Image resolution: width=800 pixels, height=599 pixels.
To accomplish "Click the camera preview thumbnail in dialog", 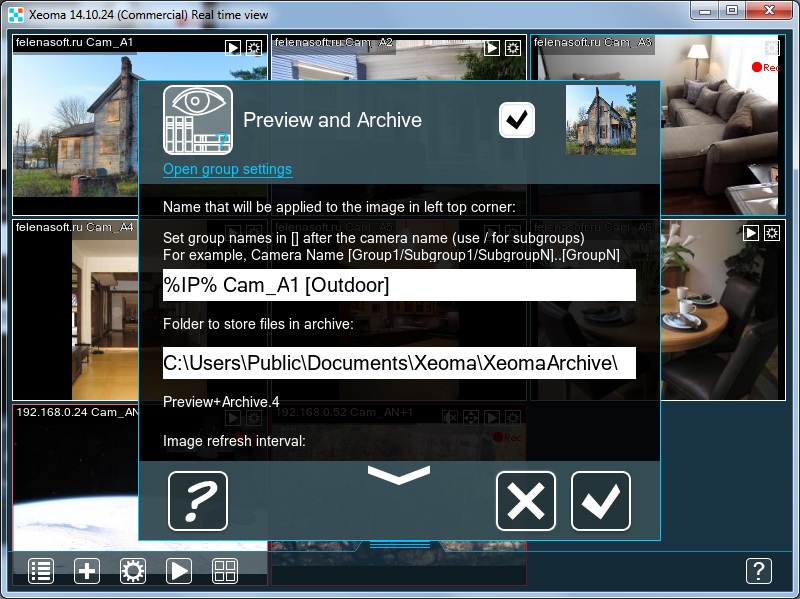I will point(601,120).
